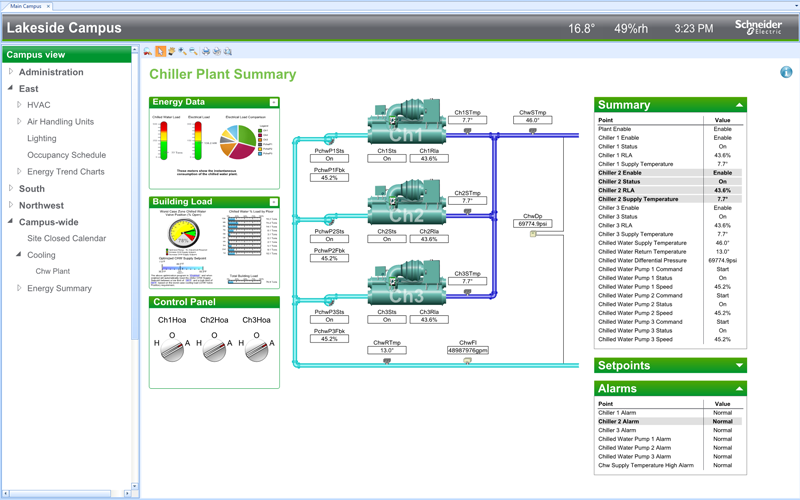
Task: Turn the Ch1Hoa selector knob
Action: click(172, 349)
